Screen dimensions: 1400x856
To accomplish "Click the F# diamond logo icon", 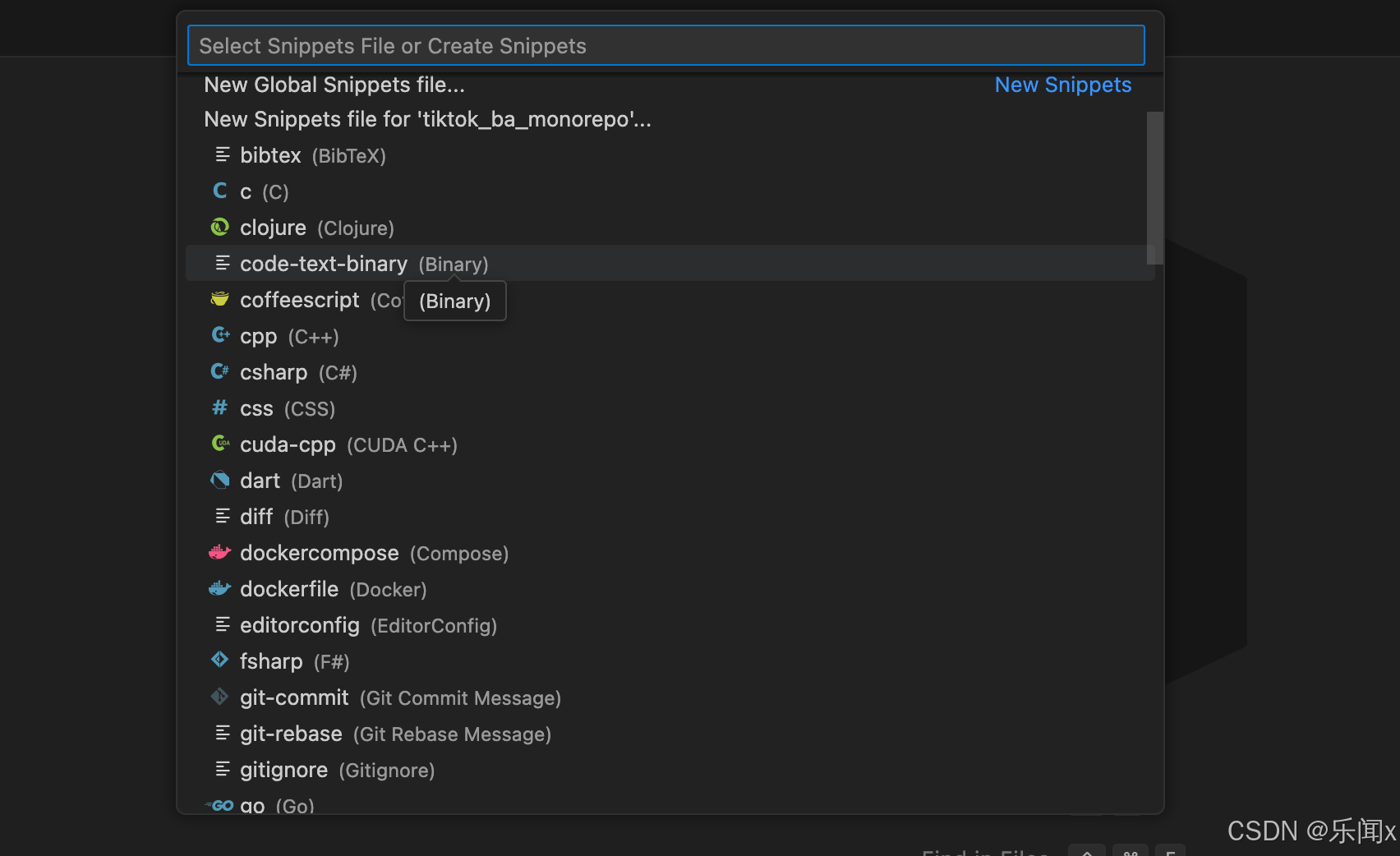I will (x=220, y=660).
